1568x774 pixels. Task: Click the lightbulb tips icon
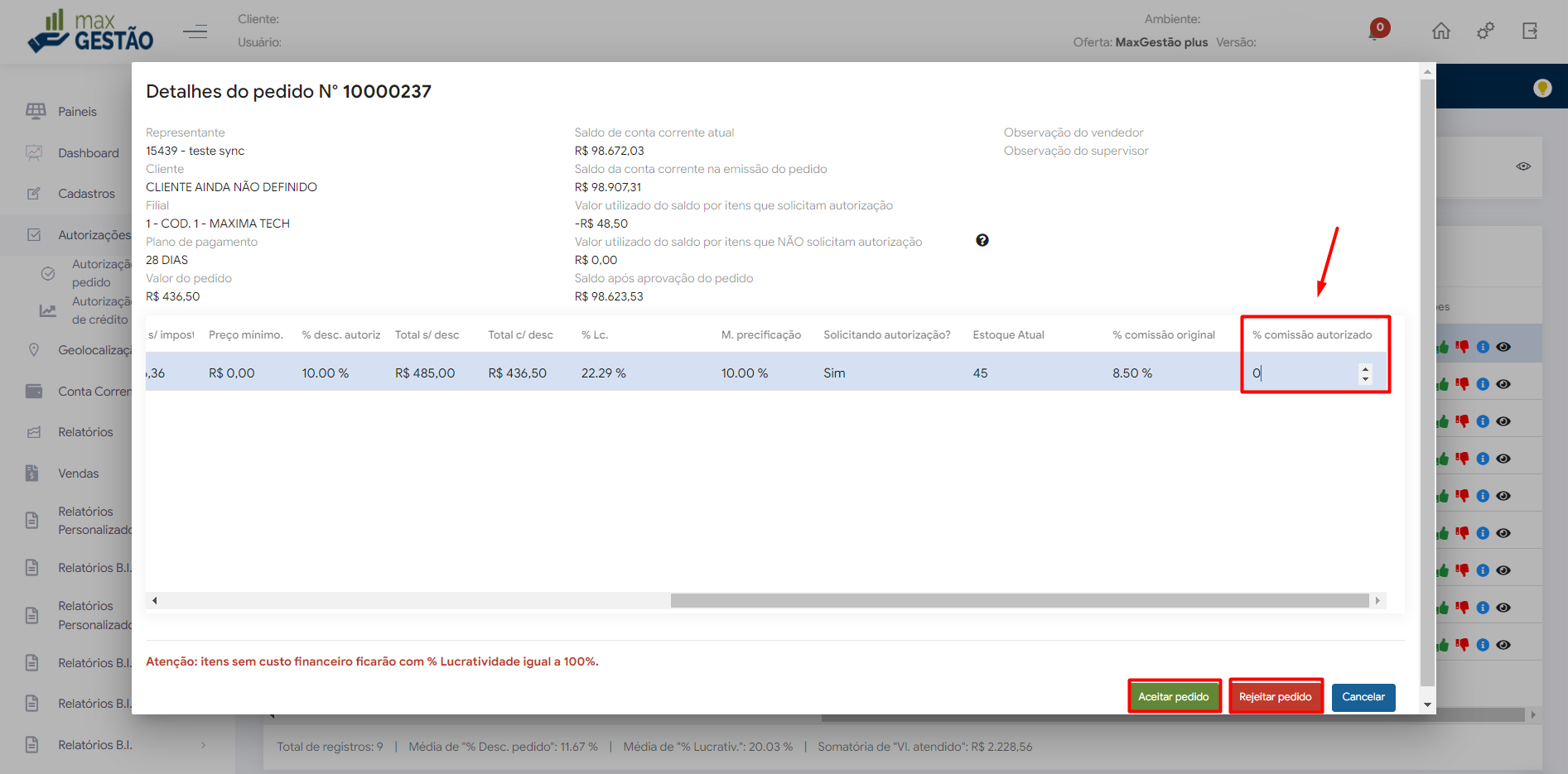[1541, 88]
